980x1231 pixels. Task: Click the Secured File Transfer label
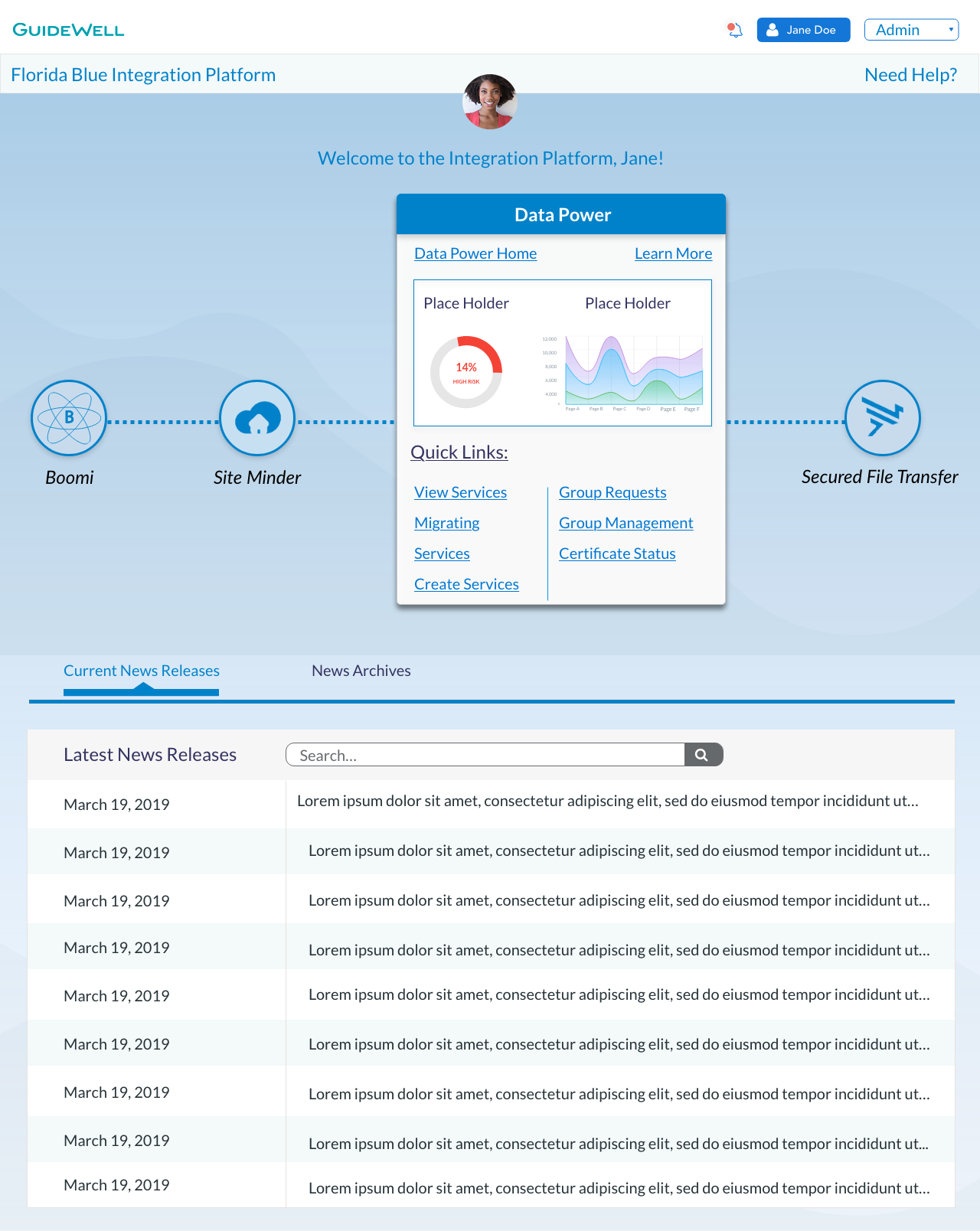tap(880, 477)
